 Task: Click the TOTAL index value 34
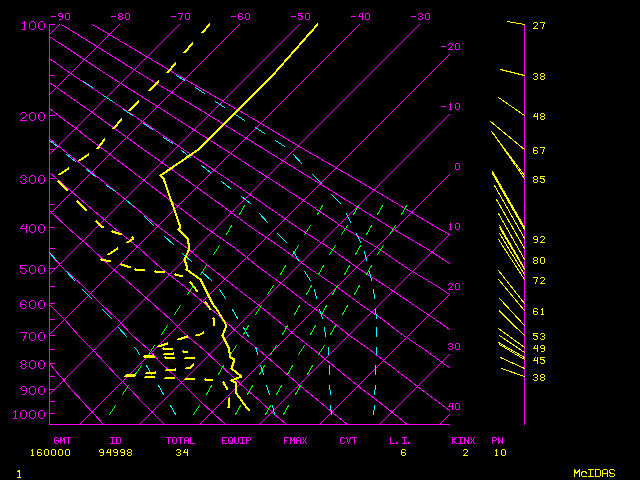tap(183, 452)
